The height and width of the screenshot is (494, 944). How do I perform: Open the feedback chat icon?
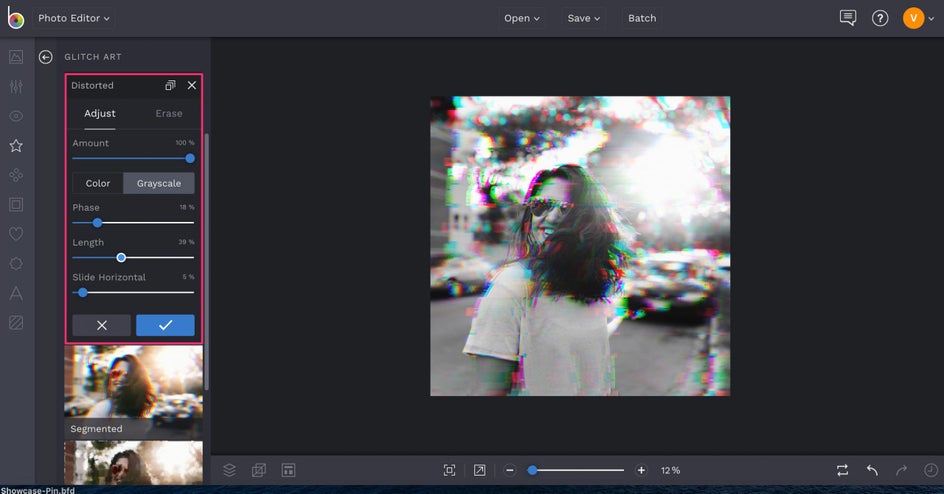point(848,18)
